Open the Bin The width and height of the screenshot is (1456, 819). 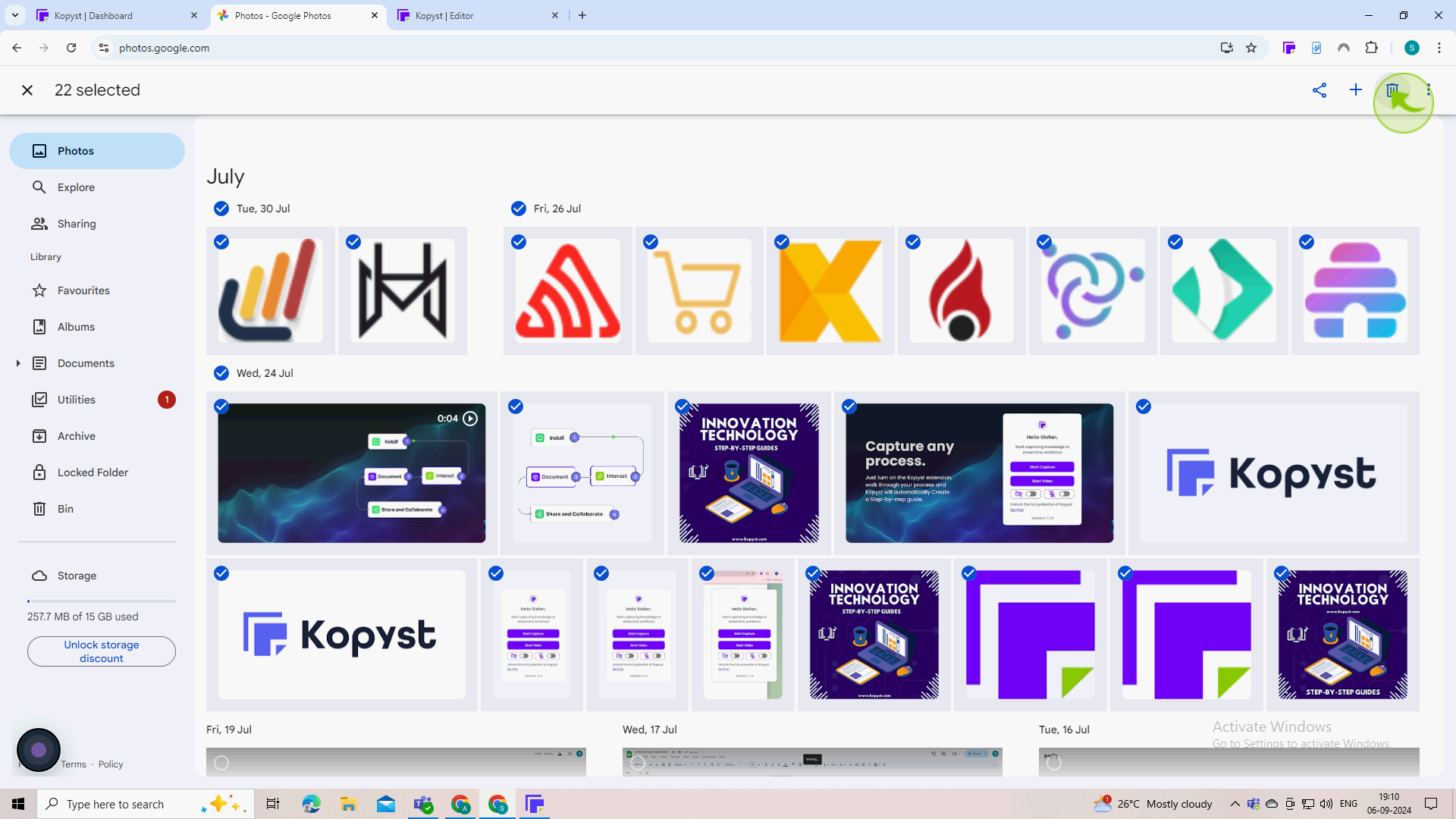97,509
